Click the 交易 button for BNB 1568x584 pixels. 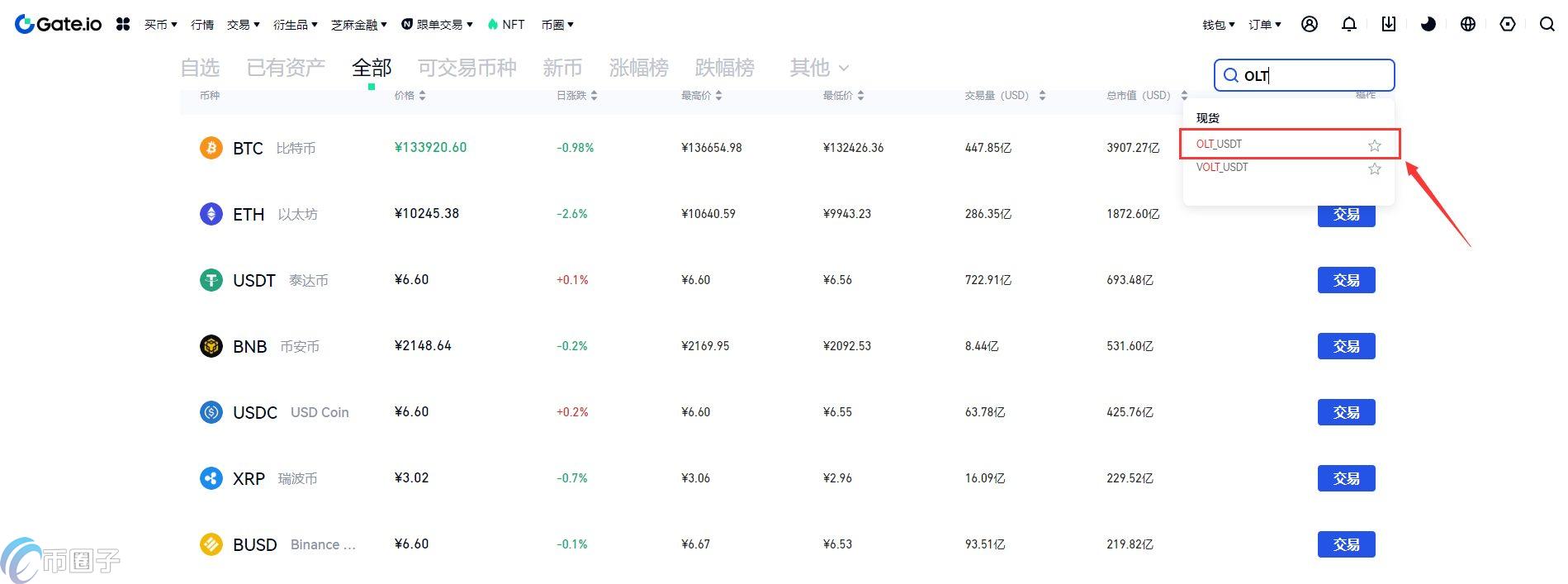1347,346
